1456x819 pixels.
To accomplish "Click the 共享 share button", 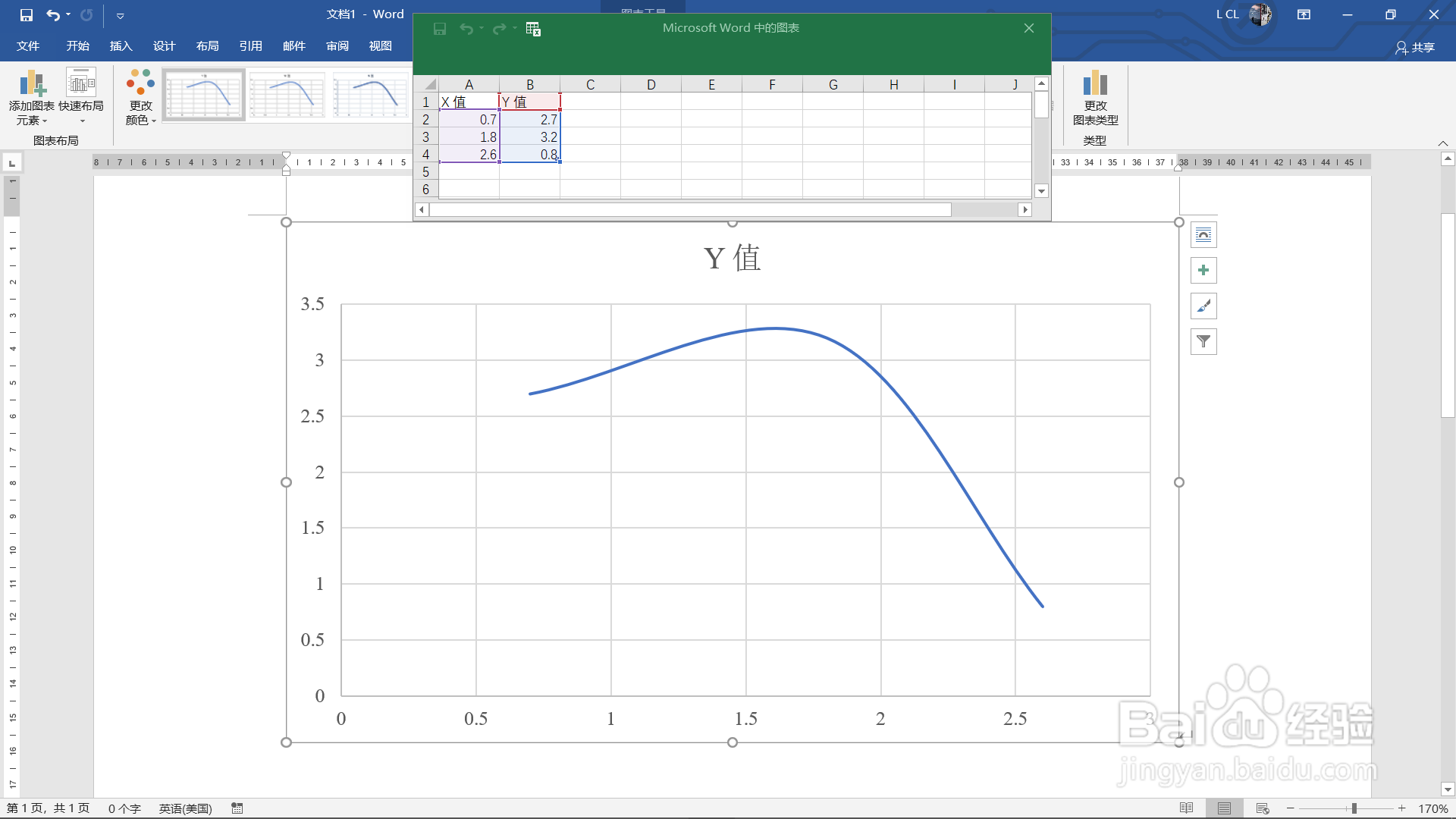I will coord(1415,47).
